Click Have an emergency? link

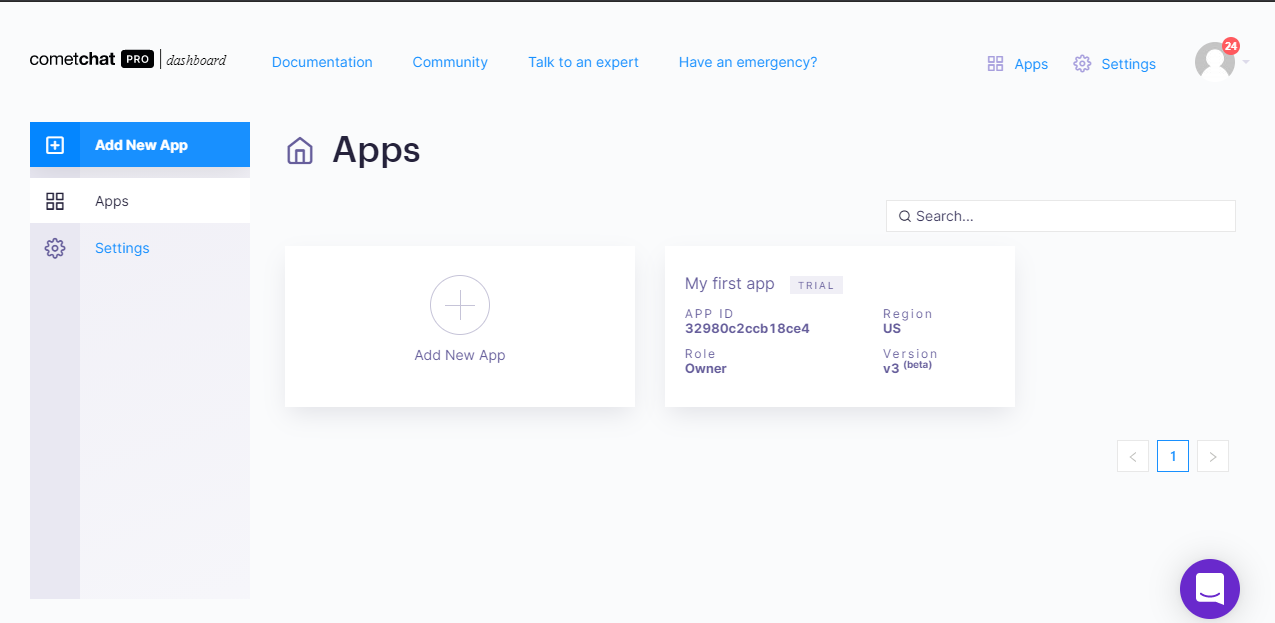click(748, 62)
